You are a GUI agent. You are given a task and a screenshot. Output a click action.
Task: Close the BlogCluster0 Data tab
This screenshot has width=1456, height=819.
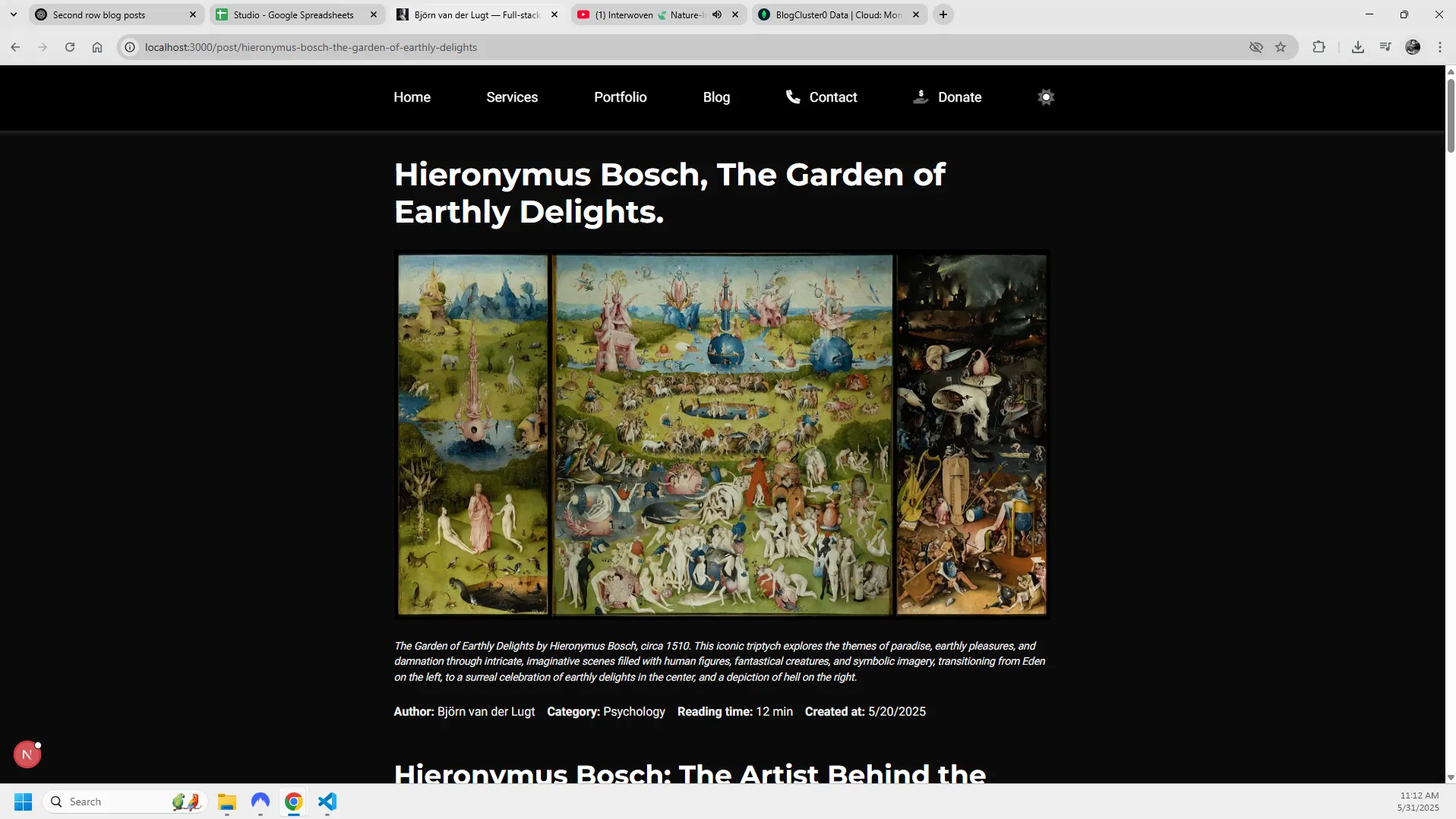point(916,14)
